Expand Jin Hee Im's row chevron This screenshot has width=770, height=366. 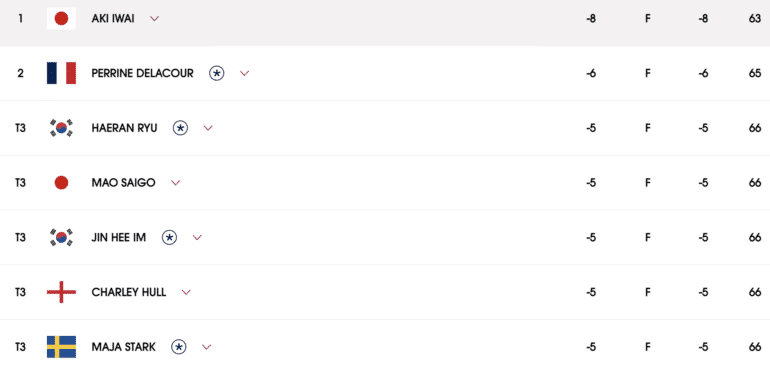197,238
